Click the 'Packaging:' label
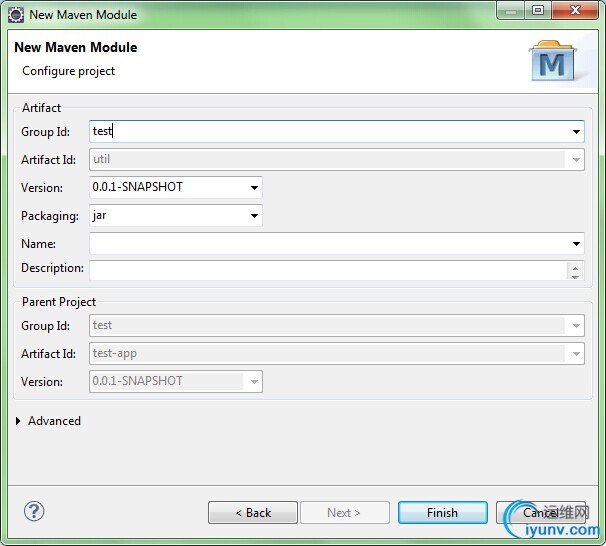The image size is (606, 546). (x=50, y=216)
